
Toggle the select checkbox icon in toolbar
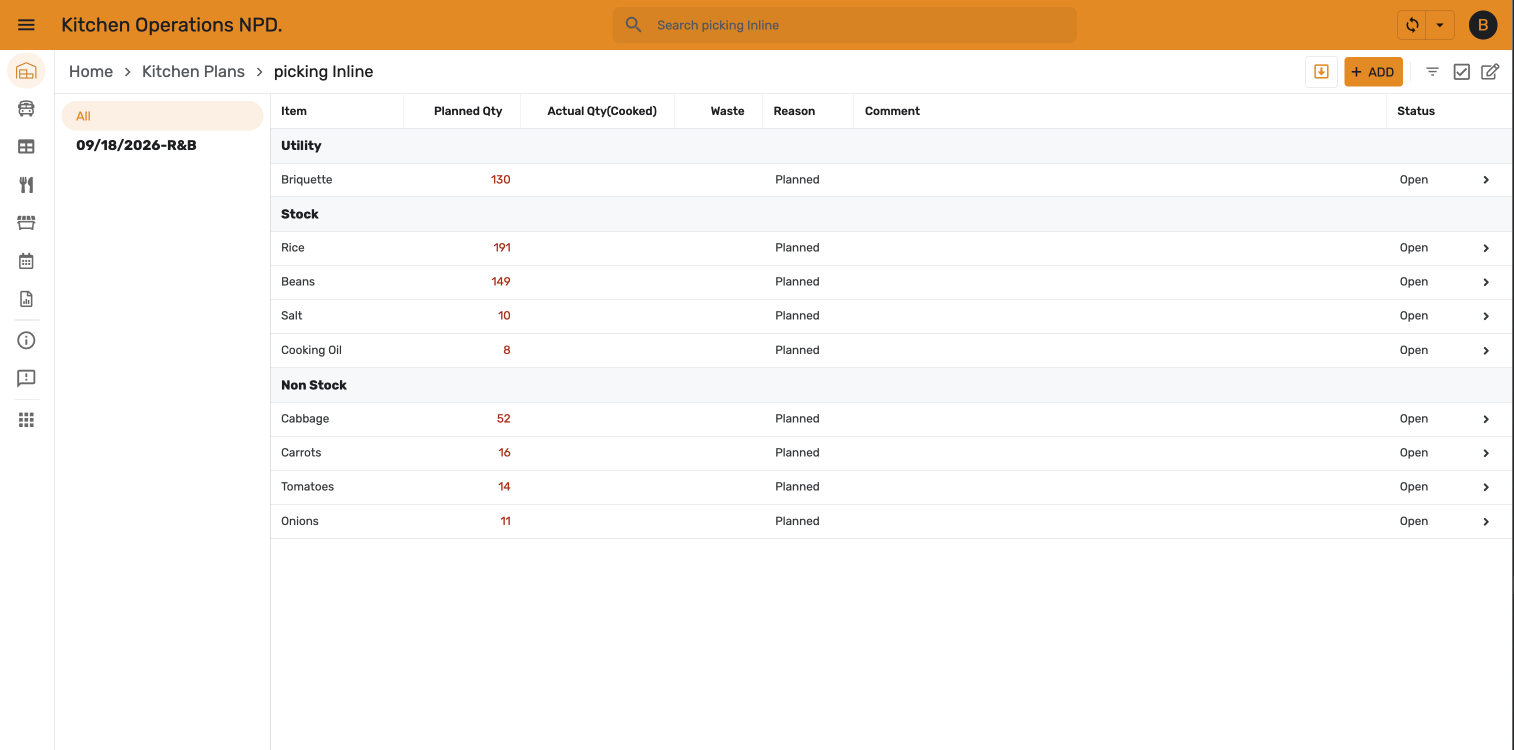click(x=1461, y=72)
